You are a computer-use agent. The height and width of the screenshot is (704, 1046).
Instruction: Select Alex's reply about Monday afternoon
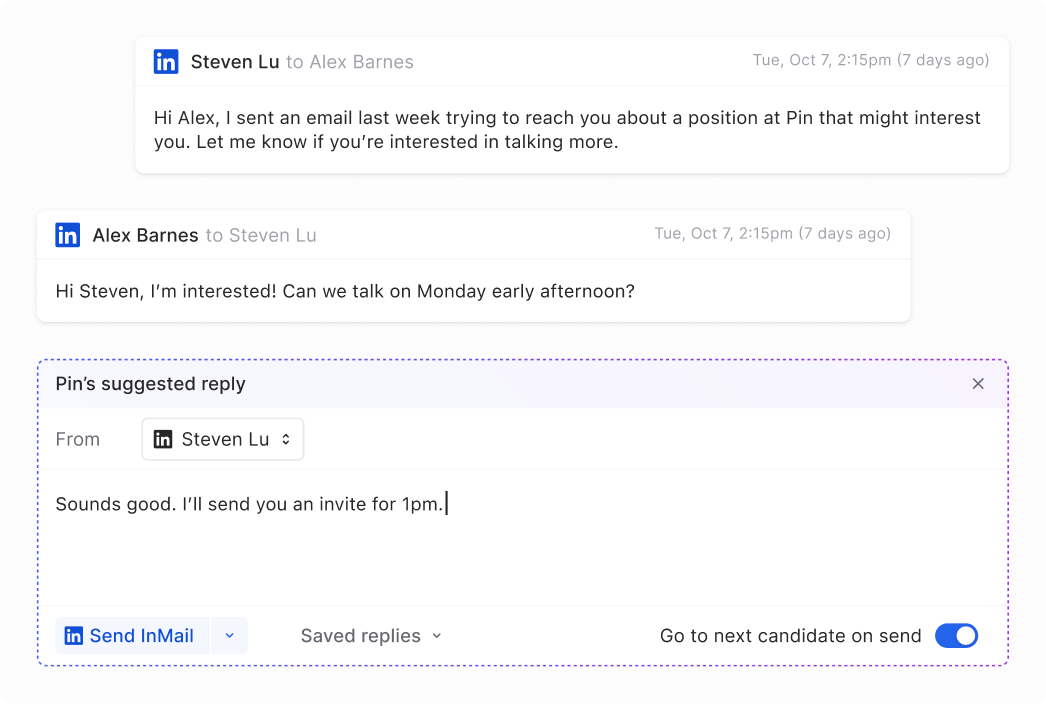pos(345,292)
